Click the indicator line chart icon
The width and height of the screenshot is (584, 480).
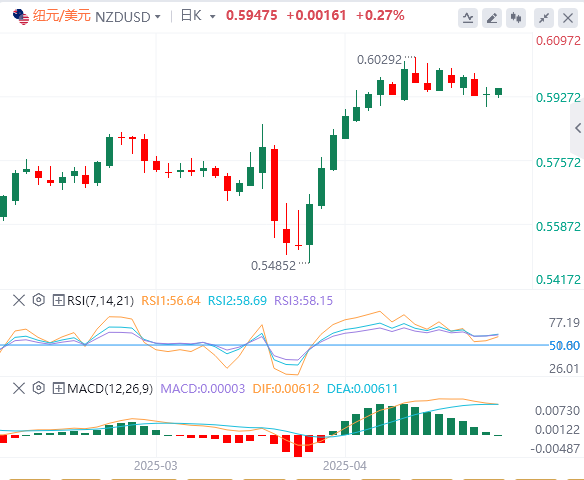pyautogui.click(x=468, y=18)
